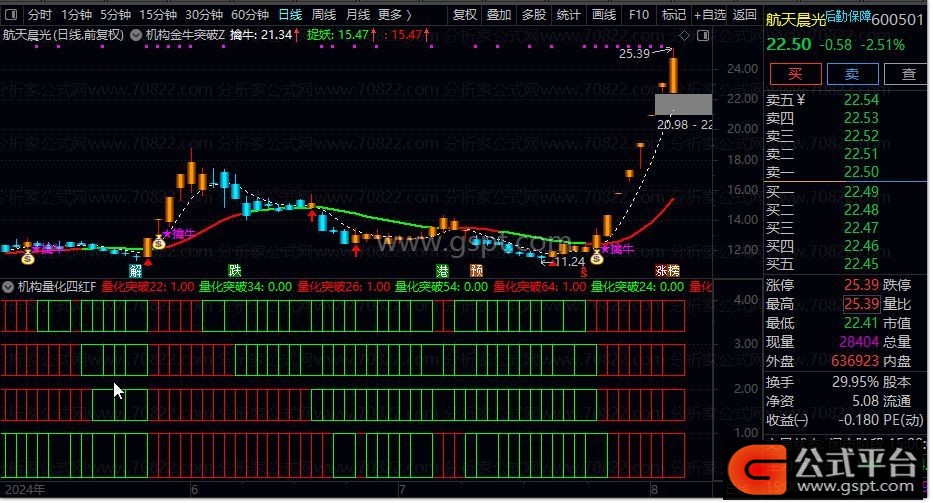Screen dimensions: 933x503
Task: Click the 查 query button
Action: pos(907,74)
